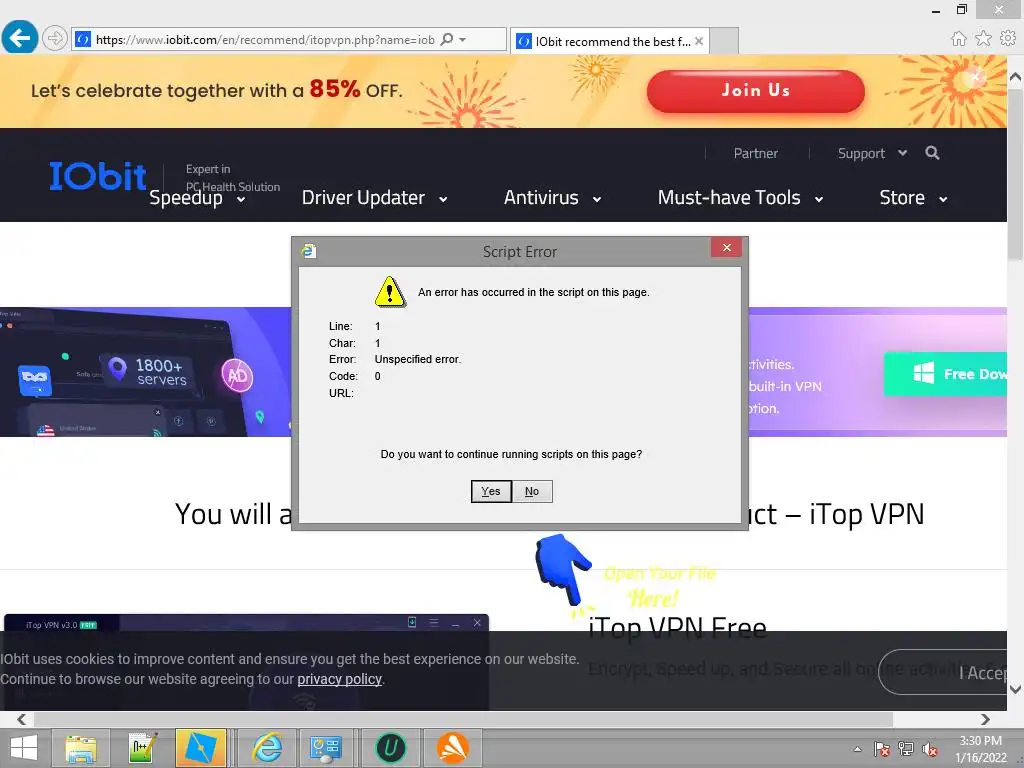Viewport: 1024px width, 768px height.
Task: Click the horizontal scrollbar right arrow
Action: click(x=985, y=719)
